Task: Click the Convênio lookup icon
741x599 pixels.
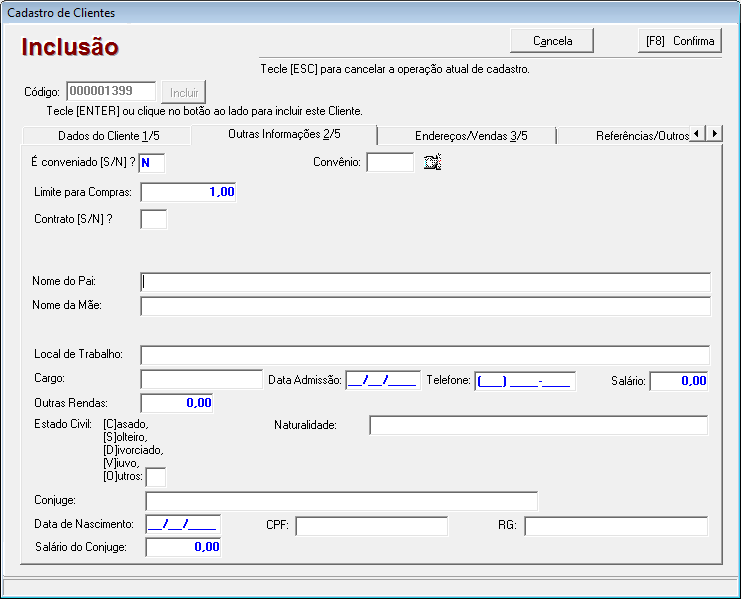Action: click(432, 162)
